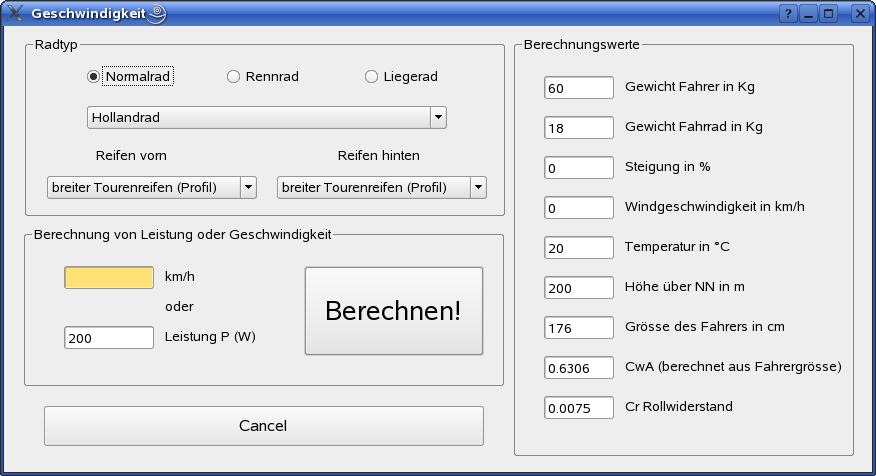Click the question mark help button
876x476 pixels.
[x=789, y=14]
